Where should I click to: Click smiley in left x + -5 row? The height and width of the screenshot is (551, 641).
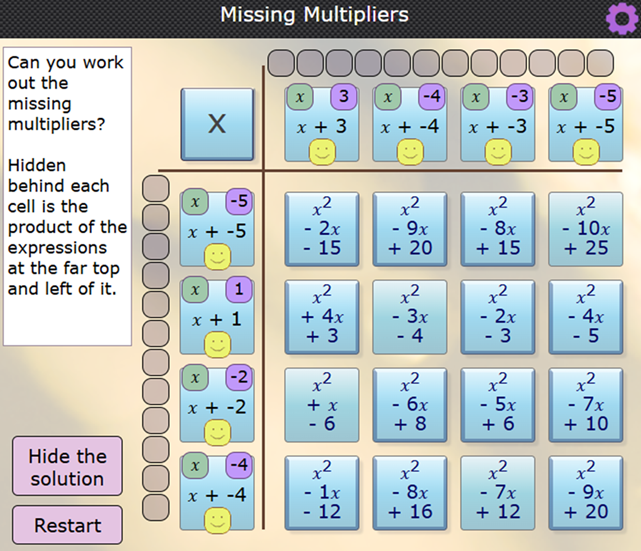tap(217, 257)
